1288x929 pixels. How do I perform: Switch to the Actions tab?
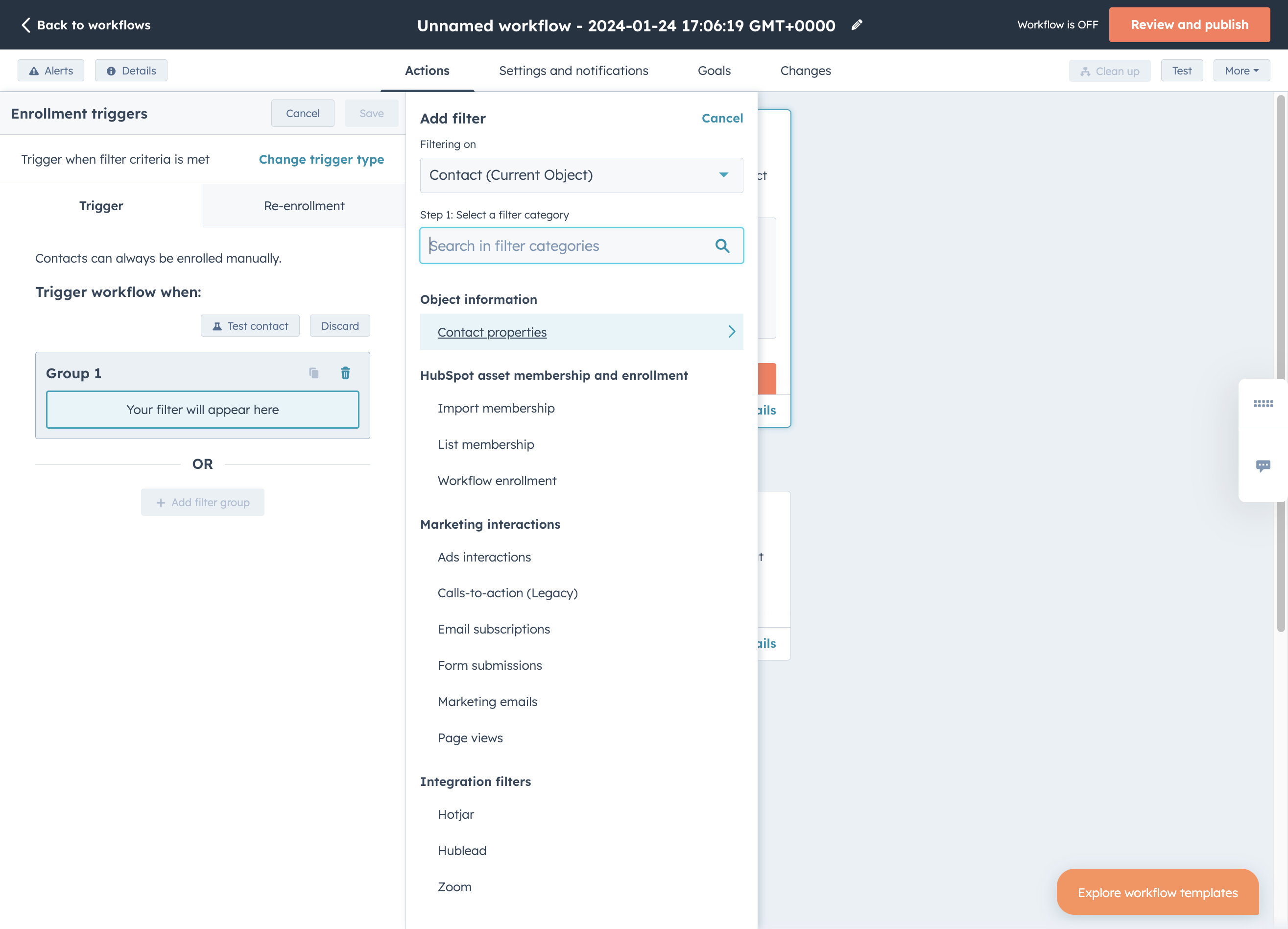427,71
